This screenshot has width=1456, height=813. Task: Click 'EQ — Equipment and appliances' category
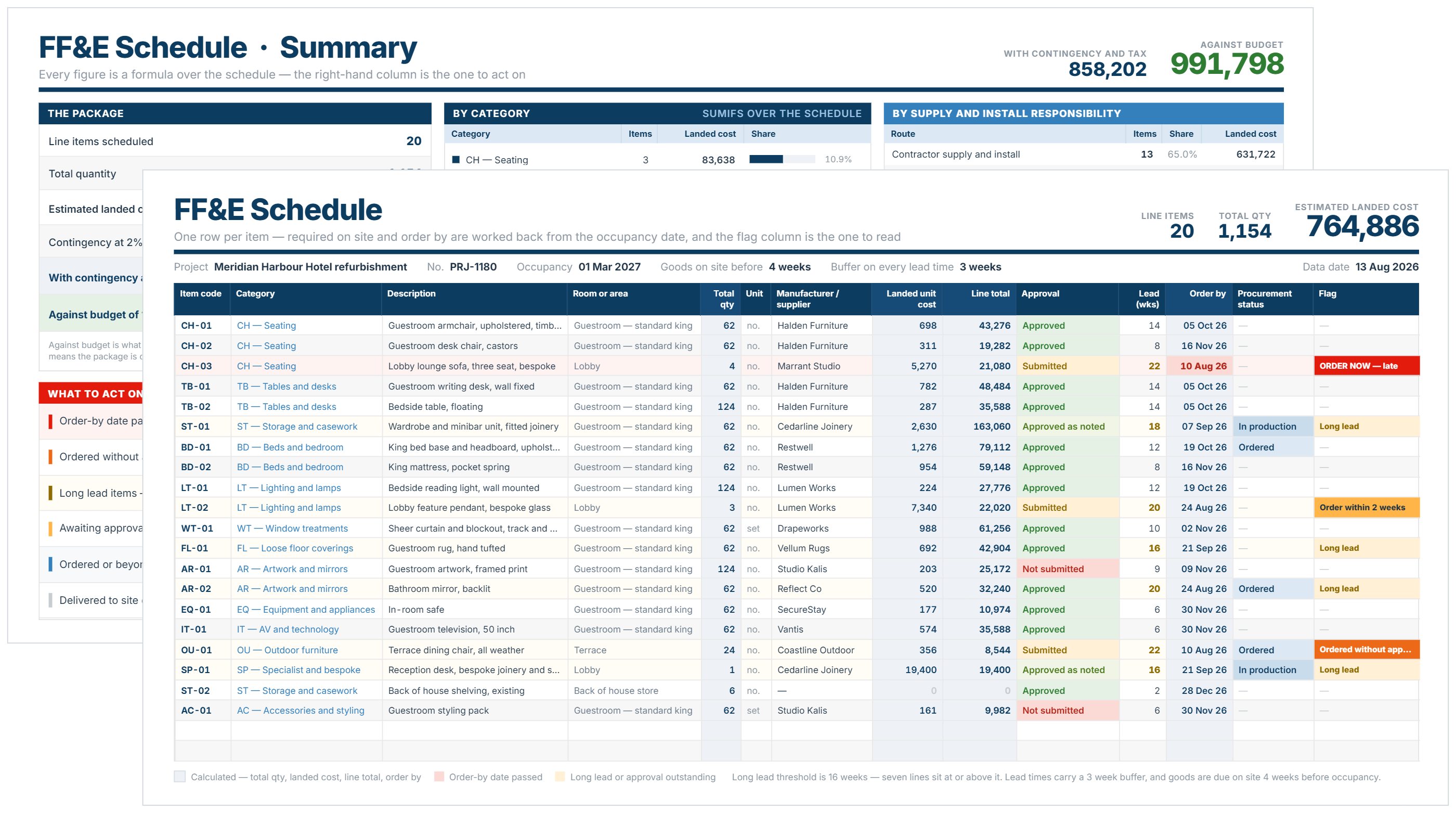(x=306, y=610)
